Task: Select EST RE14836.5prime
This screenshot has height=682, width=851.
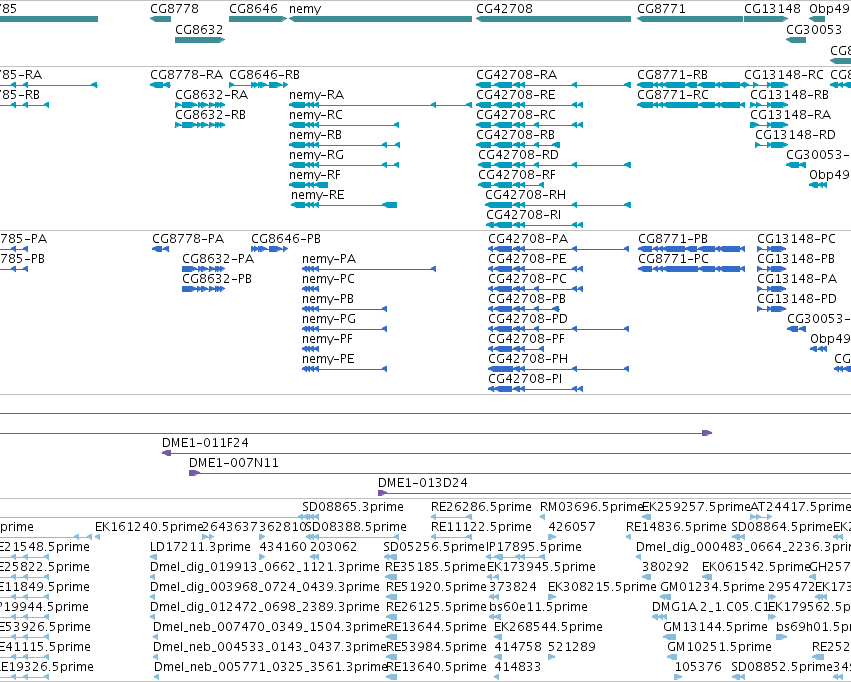Action: [x=676, y=527]
